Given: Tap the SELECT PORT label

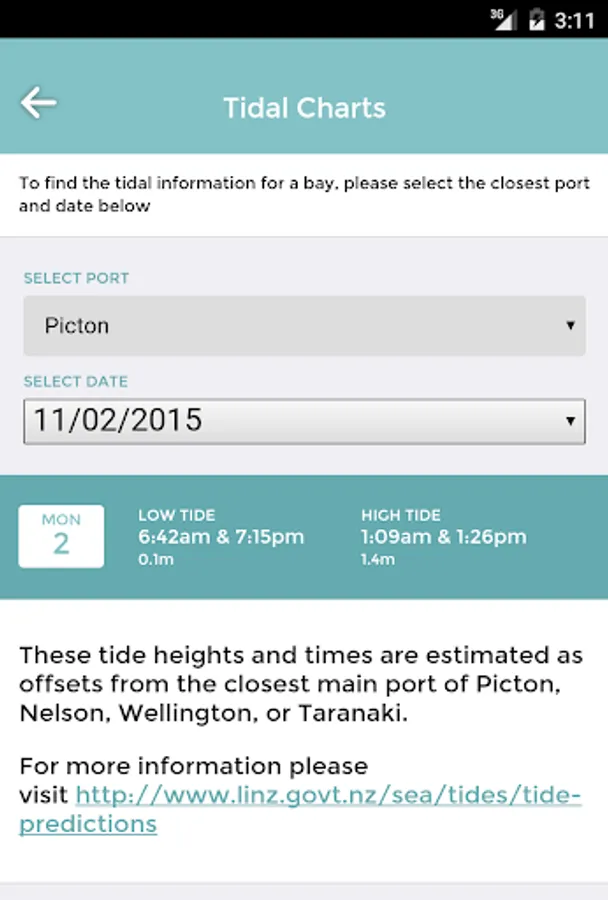Looking at the screenshot, I should tap(76, 278).
